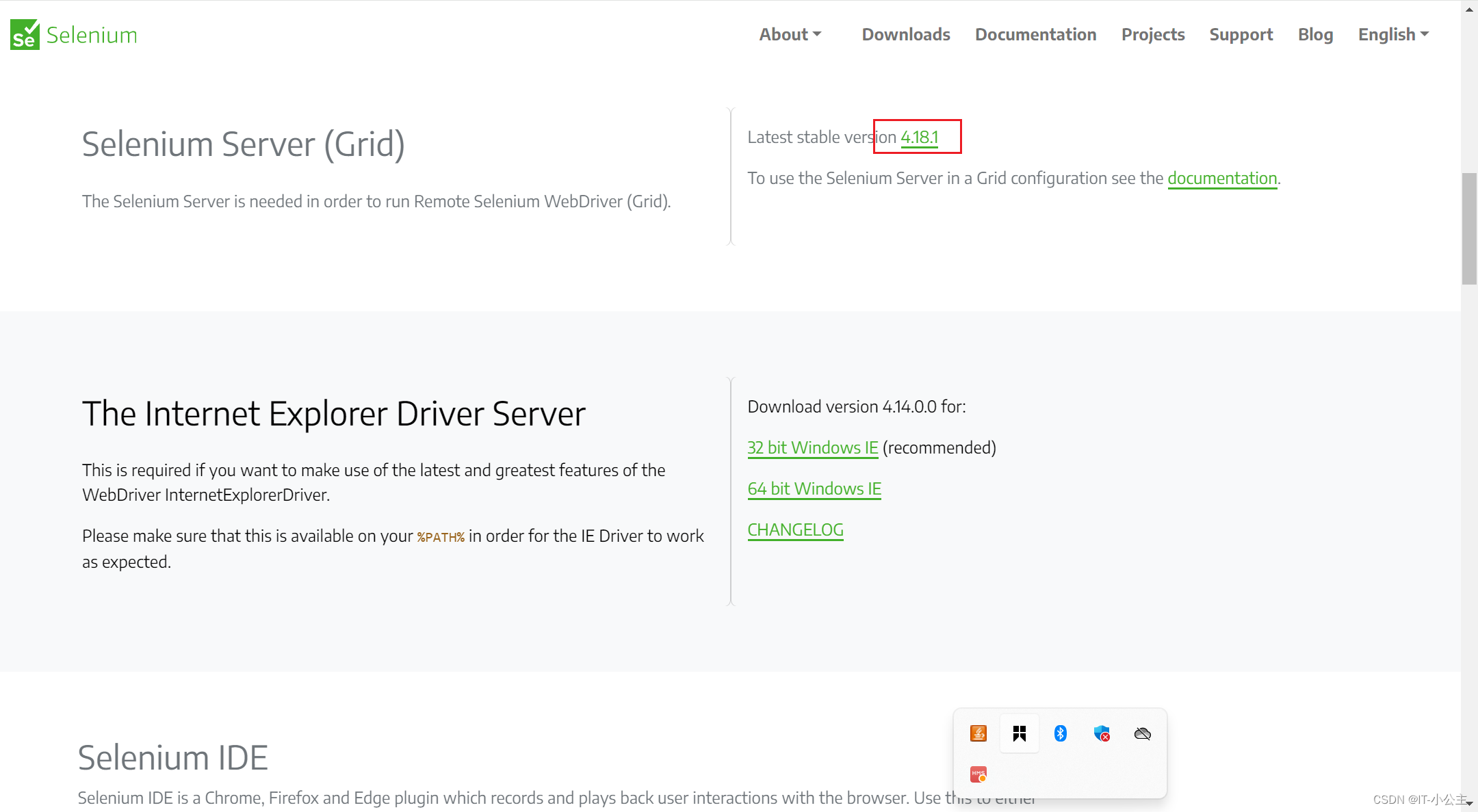Image resolution: width=1478 pixels, height=812 pixels.
Task: Click the %PATH% code text
Action: coord(441,537)
